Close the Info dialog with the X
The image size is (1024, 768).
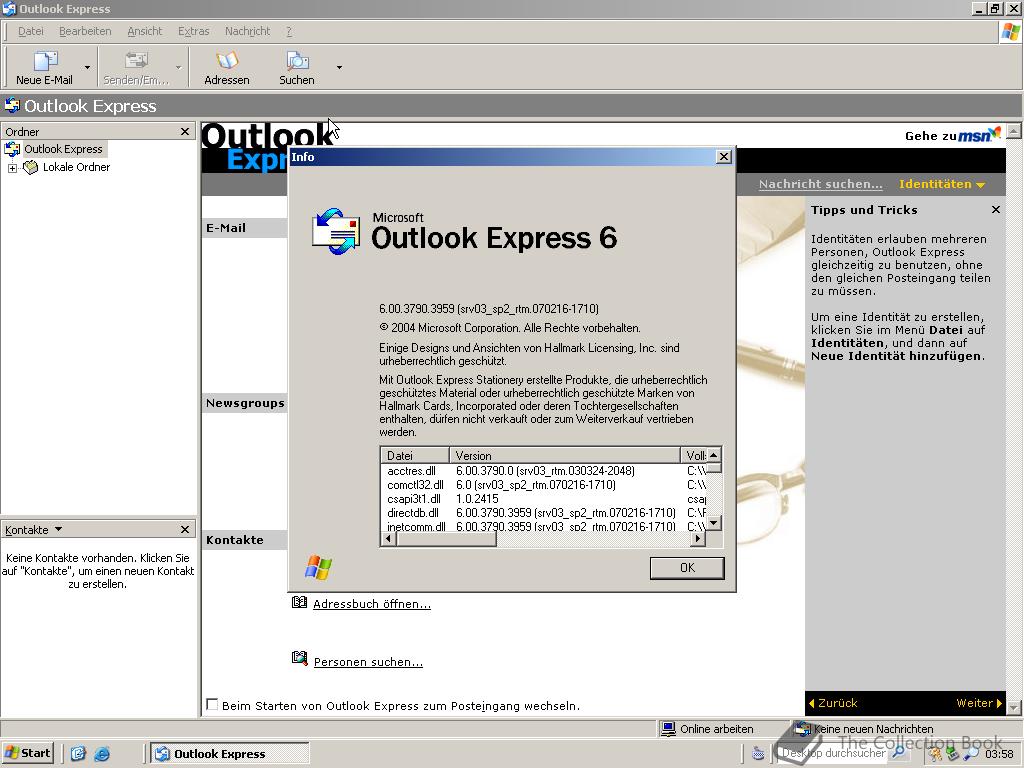(724, 157)
